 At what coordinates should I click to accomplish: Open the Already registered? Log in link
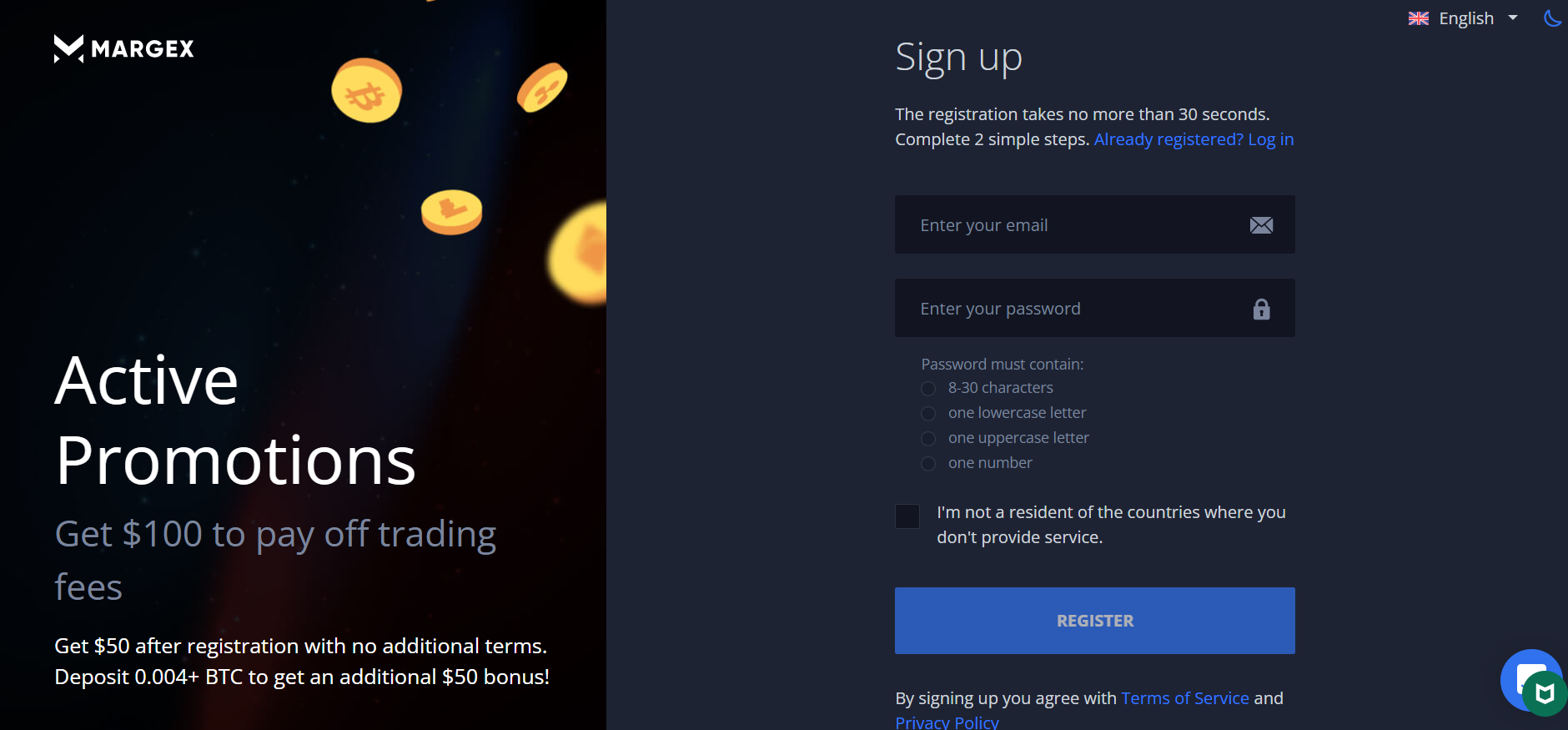[1194, 139]
